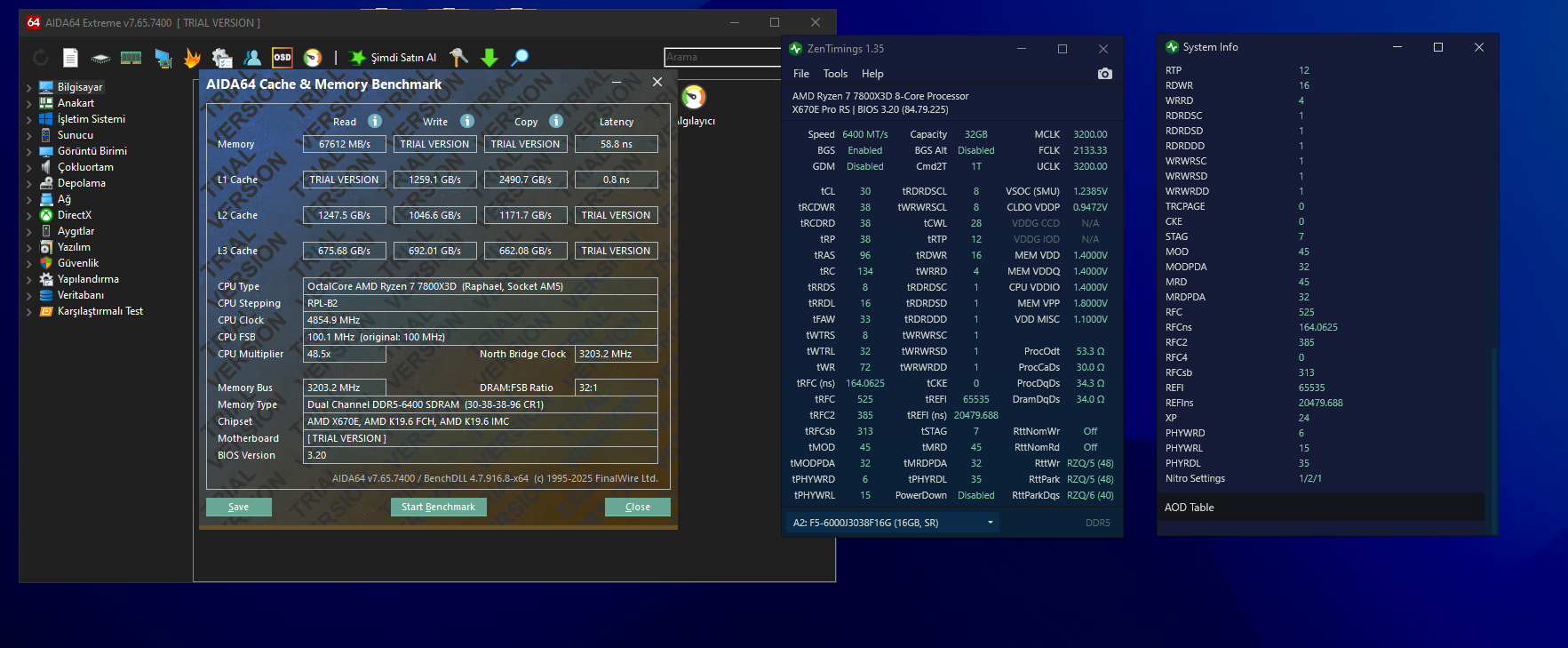Click the Şimdi Satın Al buy button

pos(394,58)
